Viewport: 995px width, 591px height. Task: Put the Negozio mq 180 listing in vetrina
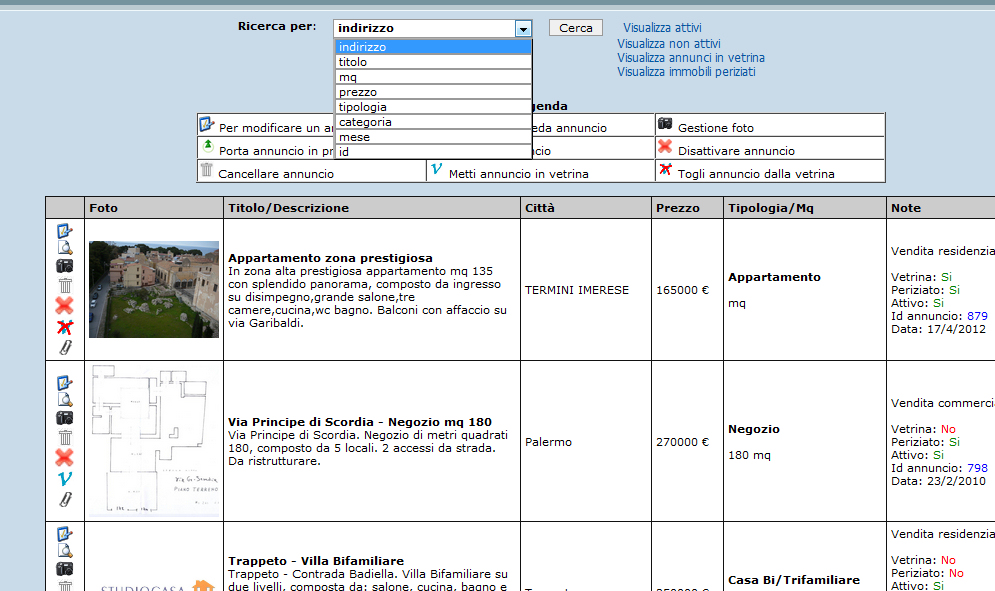pos(65,479)
